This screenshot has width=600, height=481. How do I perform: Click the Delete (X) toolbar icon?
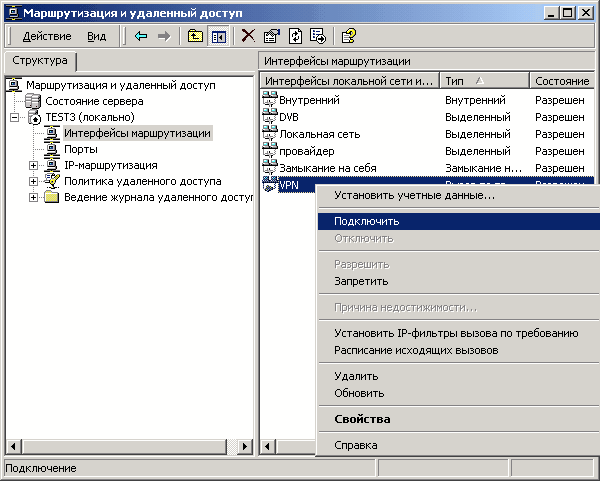[x=248, y=36]
